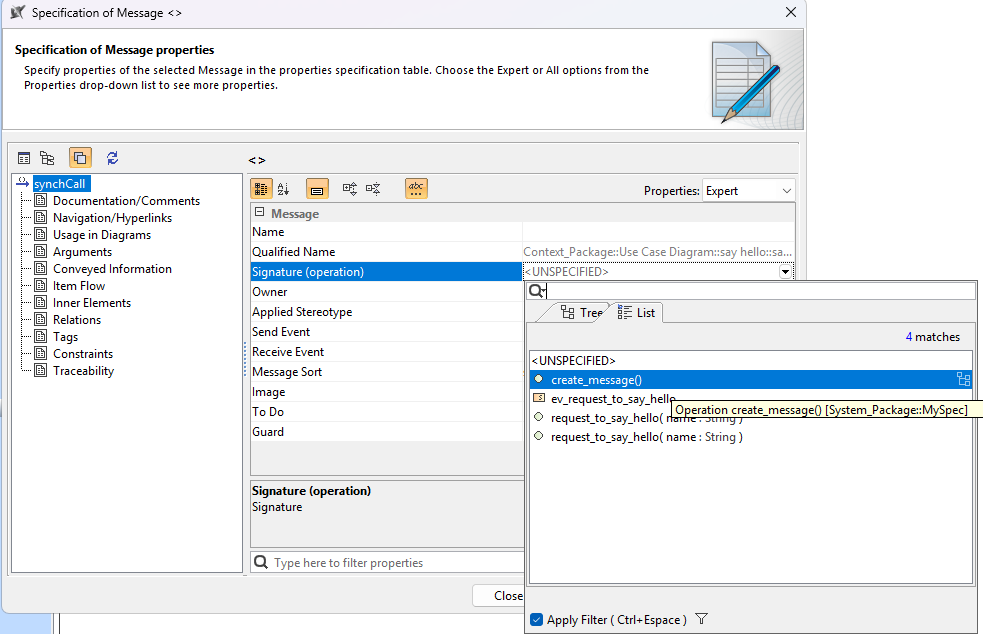Select the To Do property row
The width and height of the screenshot is (983, 634).
tap(386, 412)
